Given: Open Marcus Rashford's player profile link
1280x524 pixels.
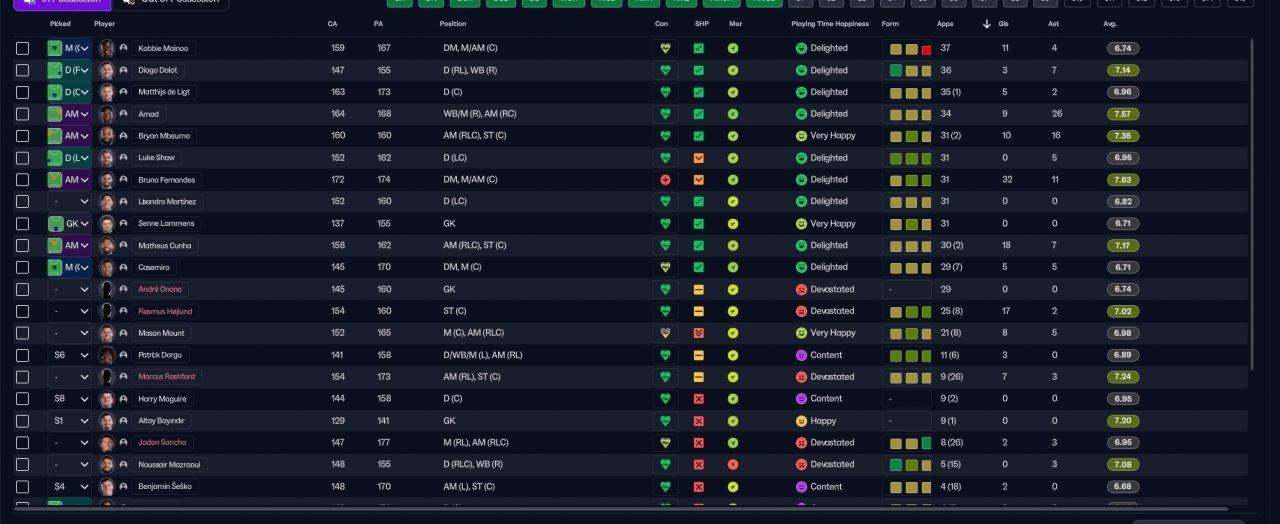Looking at the screenshot, I should [166, 377].
